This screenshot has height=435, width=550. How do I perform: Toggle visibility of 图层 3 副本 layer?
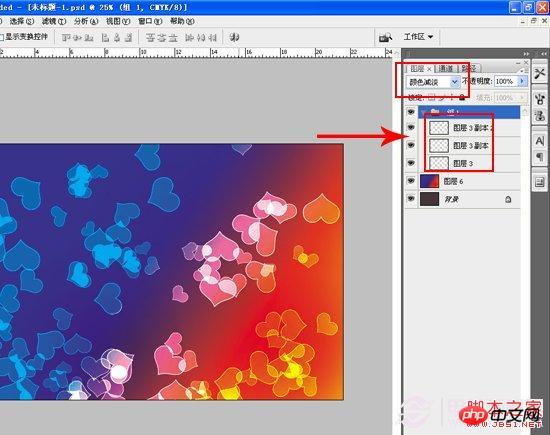point(411,145)
